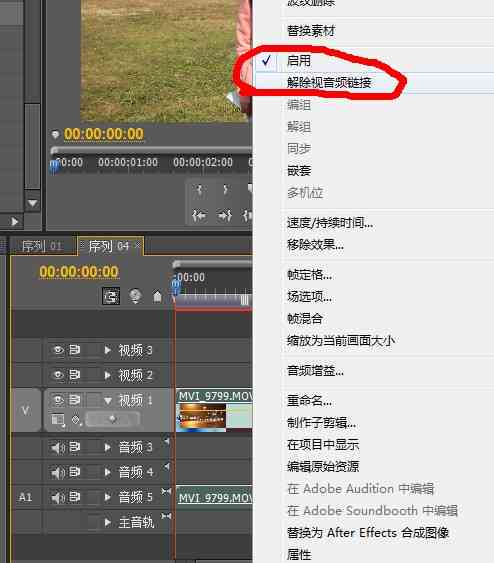
Task: Click the Go to Out Point button
Action: click(x=225, y=216)
